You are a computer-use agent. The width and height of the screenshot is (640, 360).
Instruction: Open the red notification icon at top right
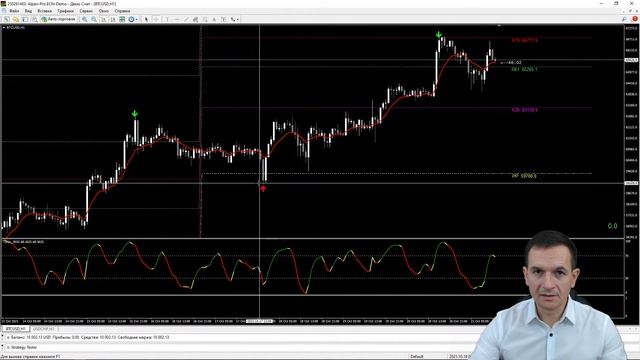coord(635,19)
